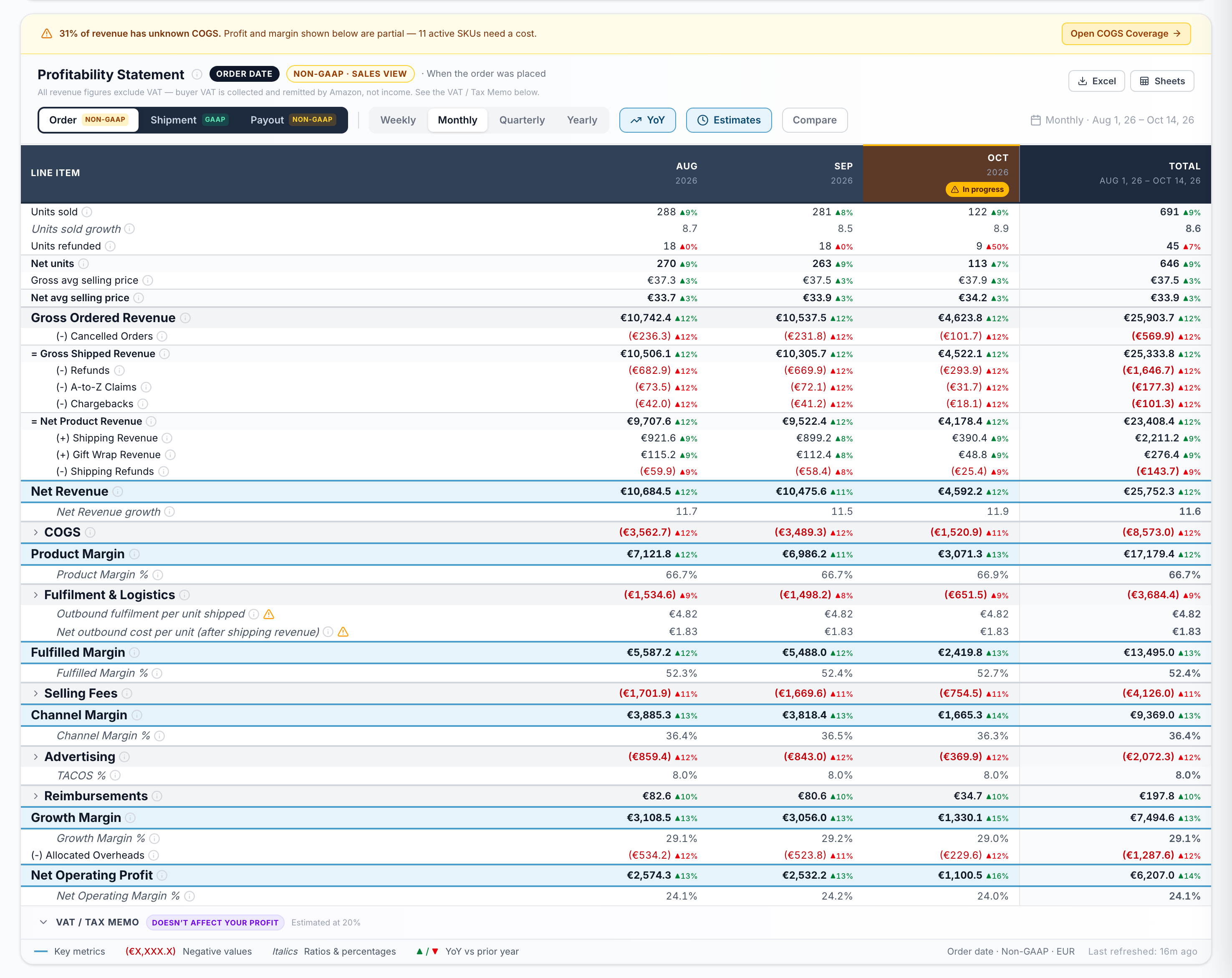This screenshot has width=1232, height=978.
Task: Export the statement to Excel
Action: [x=1096, y=81]
